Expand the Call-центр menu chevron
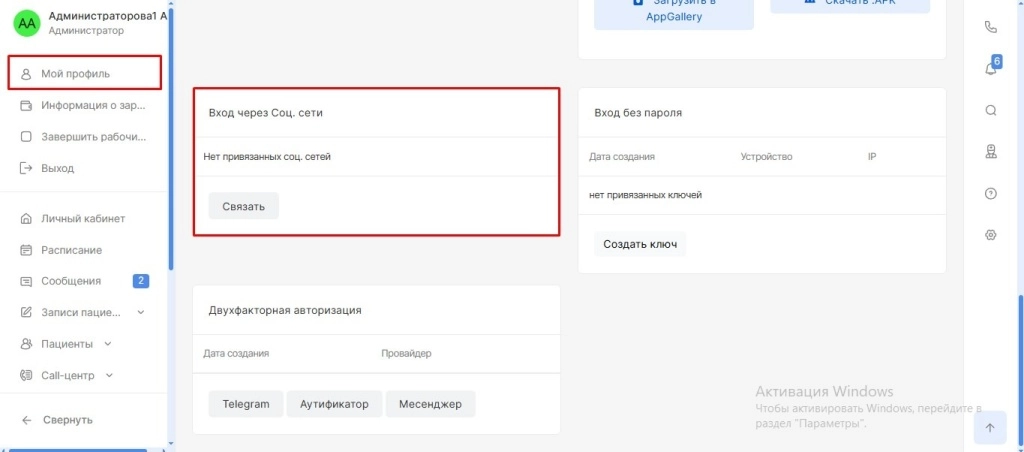1024x452 pixels. point(109,376)
